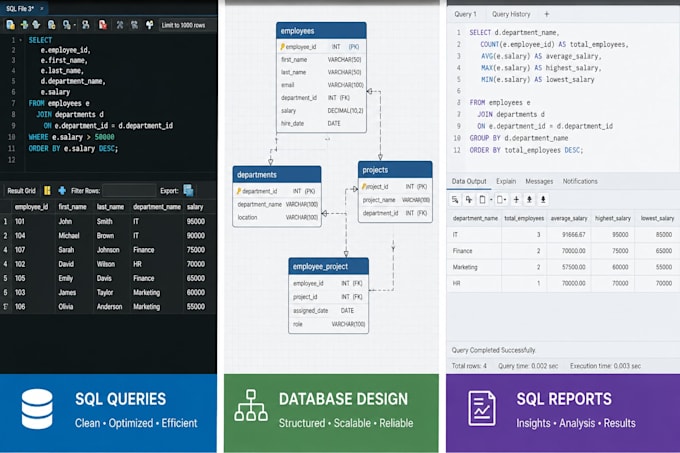Open the Limit to 1000 rows dropdown
This screenshot has width=680, height=453.
186,25
